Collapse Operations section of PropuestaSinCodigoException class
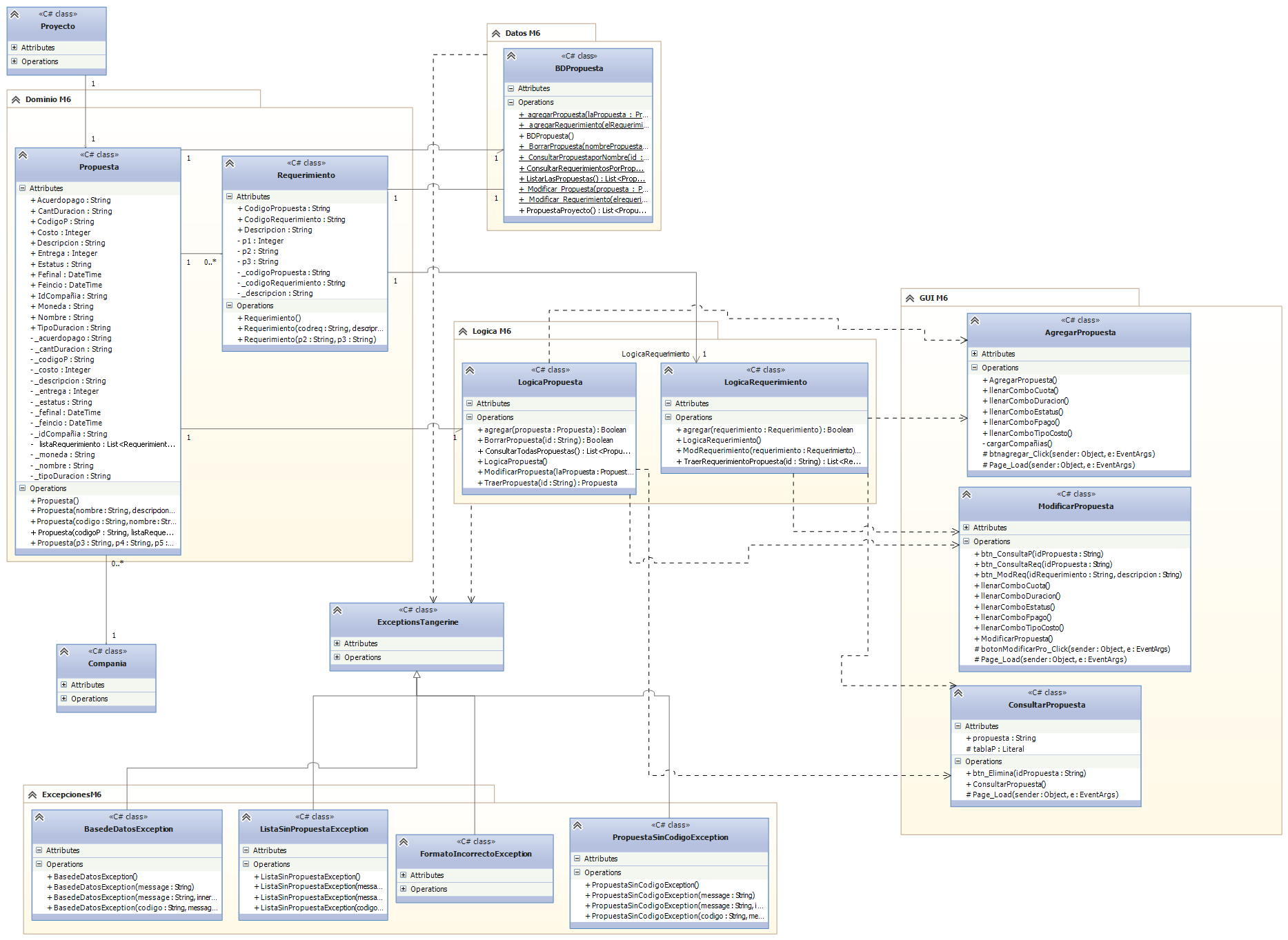The width and height of the screenshot is (1288, 940). (577, 872)
